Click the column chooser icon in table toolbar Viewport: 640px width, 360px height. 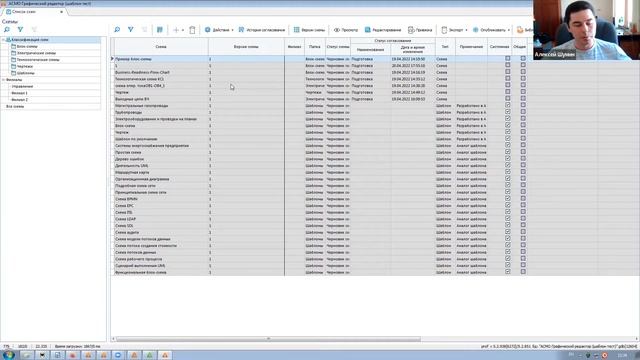coord(160,30)
